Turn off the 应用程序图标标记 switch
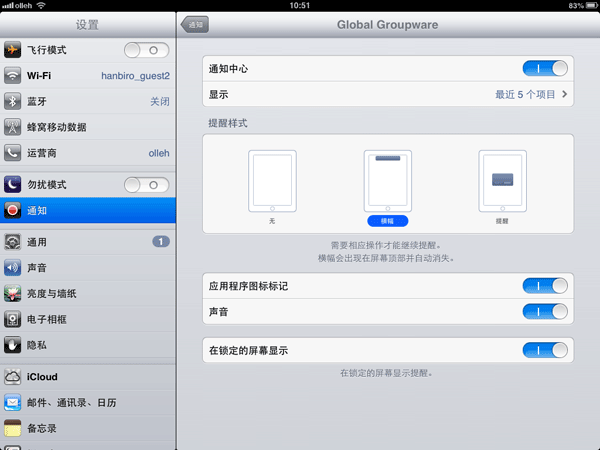The width and height of the screenshot is (600, 450). click(x=545, y=286)
